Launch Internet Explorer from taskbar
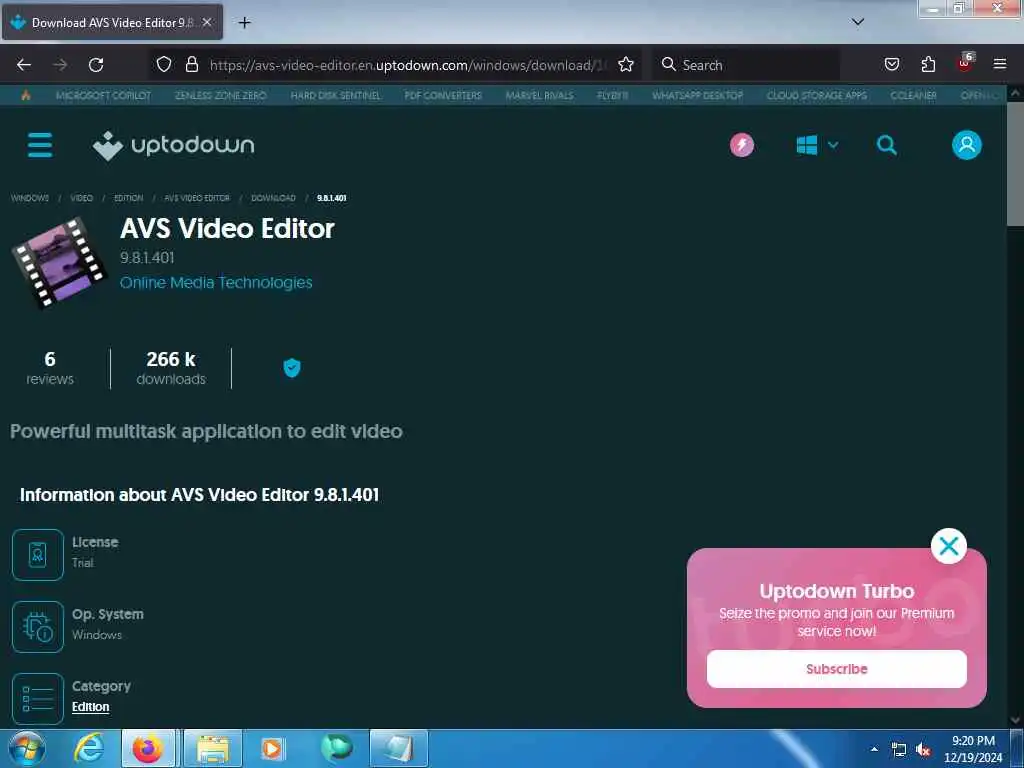Viewport: 1024px width, 768px height. pos(89,748)
